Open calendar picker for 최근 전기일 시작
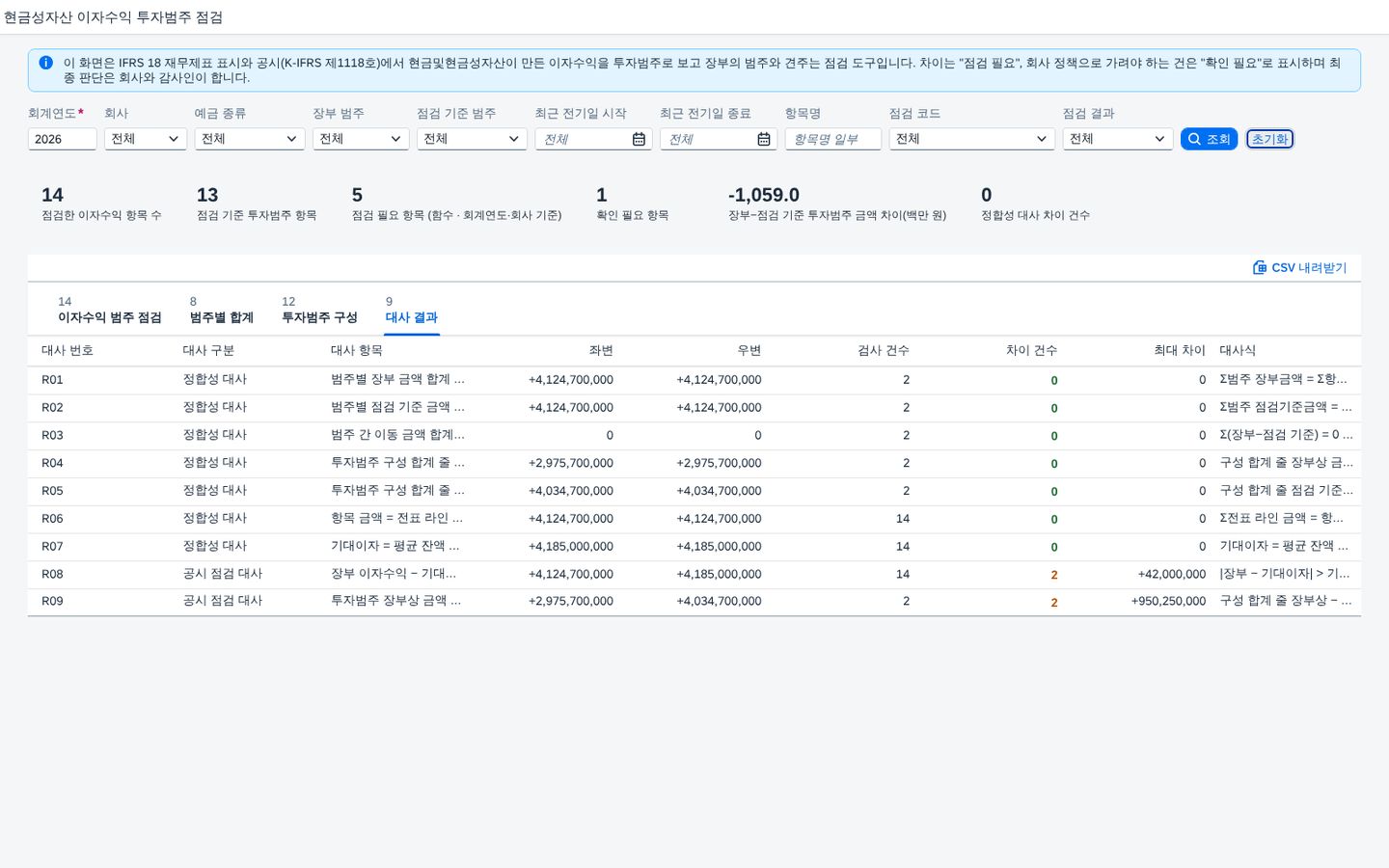This screenshot has height=868, width=1389. pos(639,140)
